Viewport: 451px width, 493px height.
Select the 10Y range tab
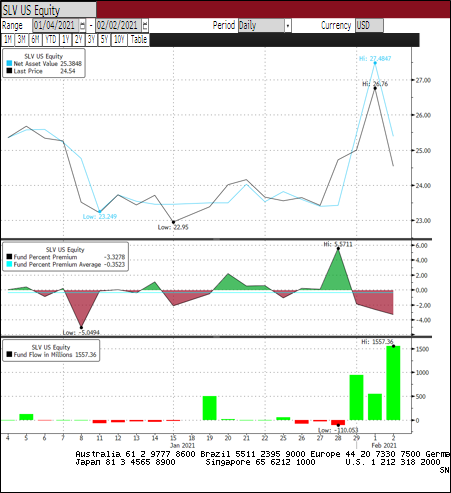point(119,40)
